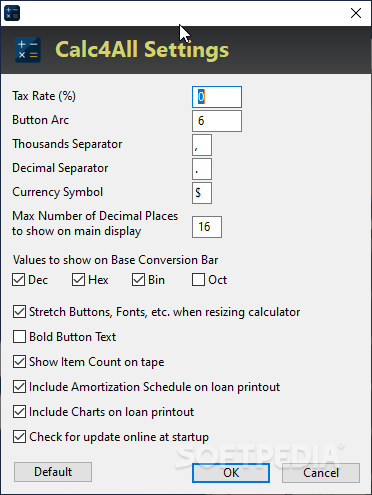Click the Calc4All icon in the title bar
The image size is (372, 495).
[x=12, y=13]
